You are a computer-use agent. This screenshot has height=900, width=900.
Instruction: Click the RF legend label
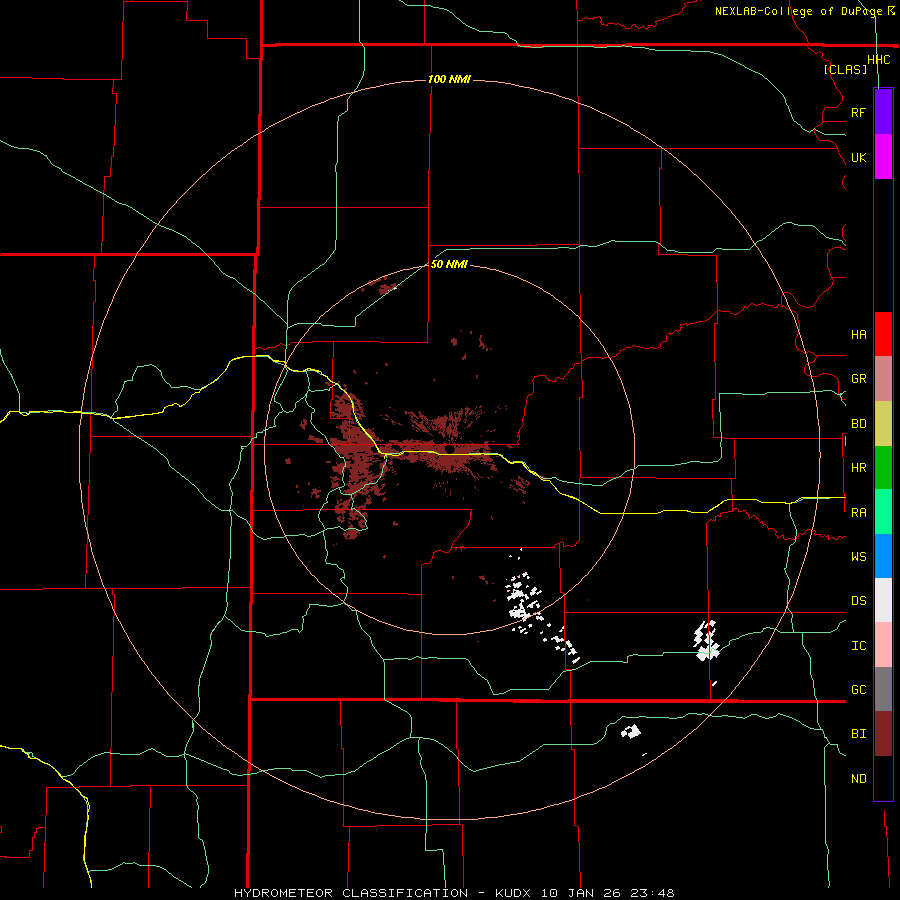tap(858, 112)
